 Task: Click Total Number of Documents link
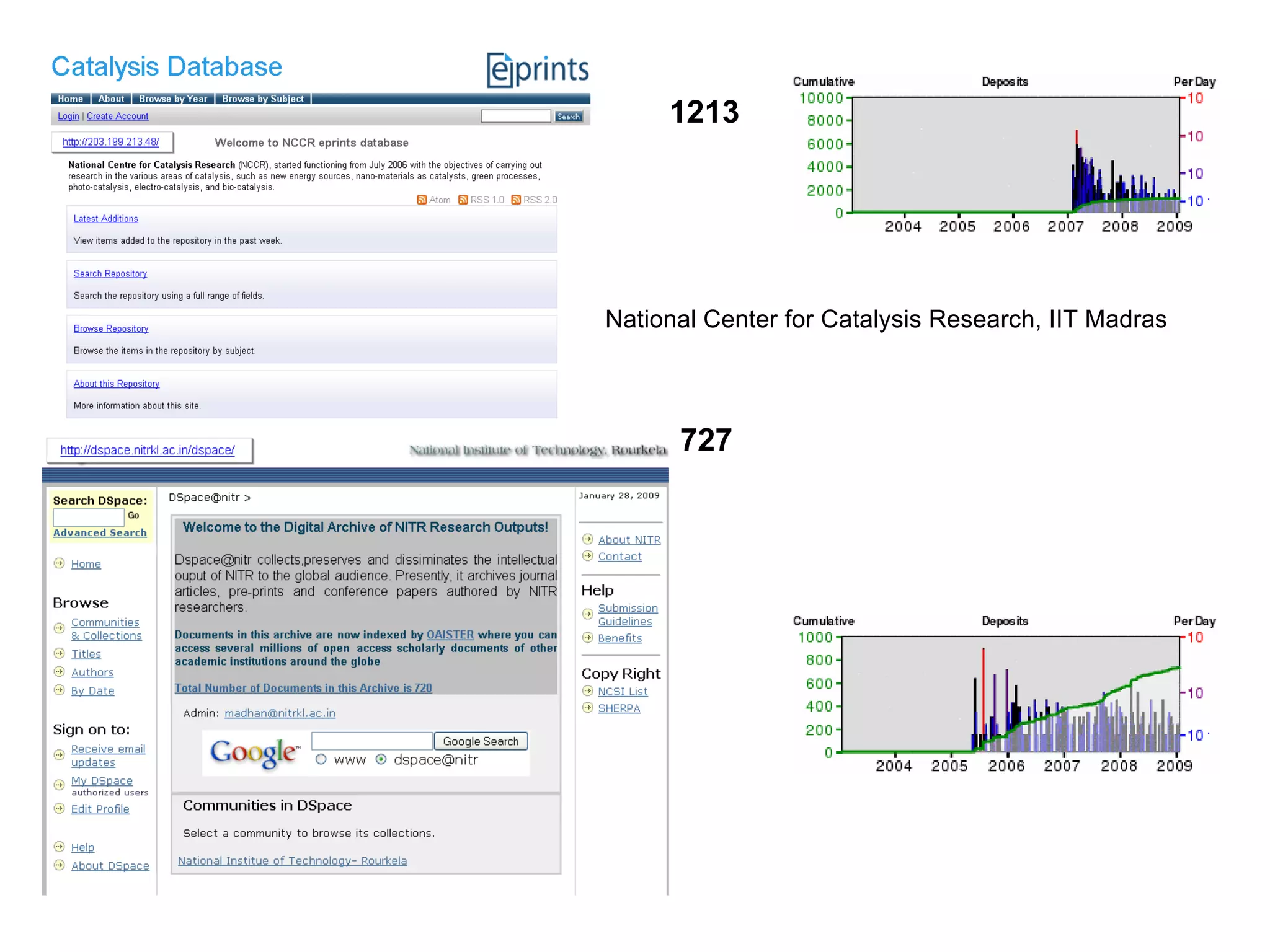pyautogui.click(x=303, y=688)
